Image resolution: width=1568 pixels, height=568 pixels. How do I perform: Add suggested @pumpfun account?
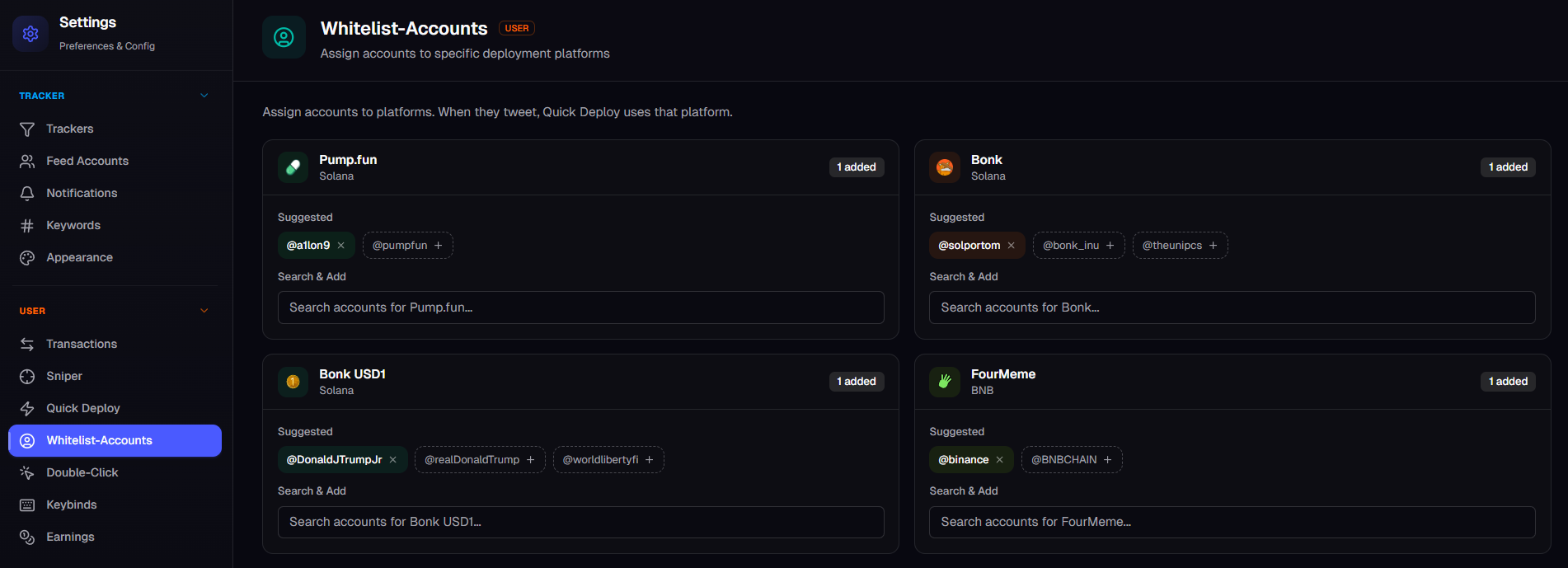click(x=407, y=246)
